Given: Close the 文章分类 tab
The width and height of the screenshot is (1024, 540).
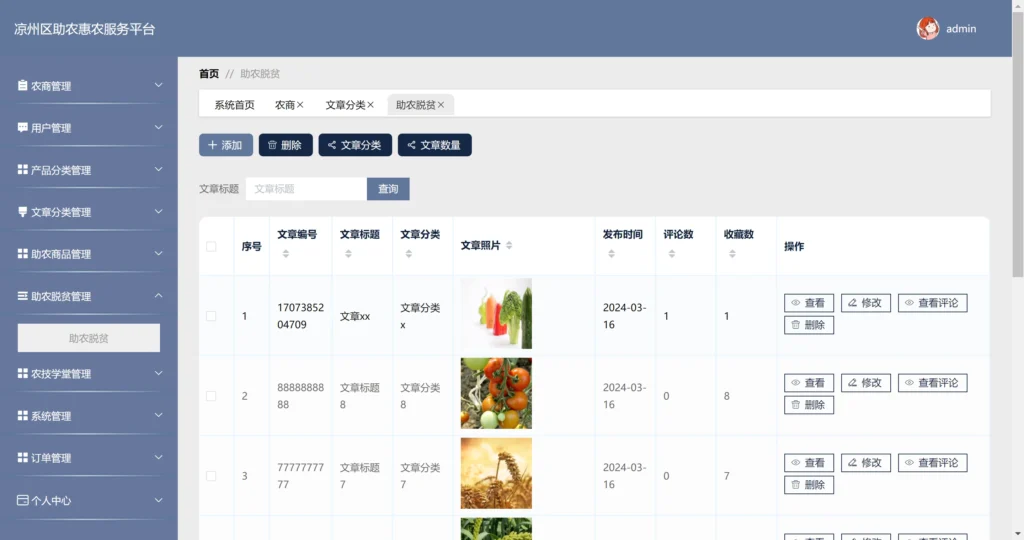Looking at the screenshot, I should click(x=370, y=104).
